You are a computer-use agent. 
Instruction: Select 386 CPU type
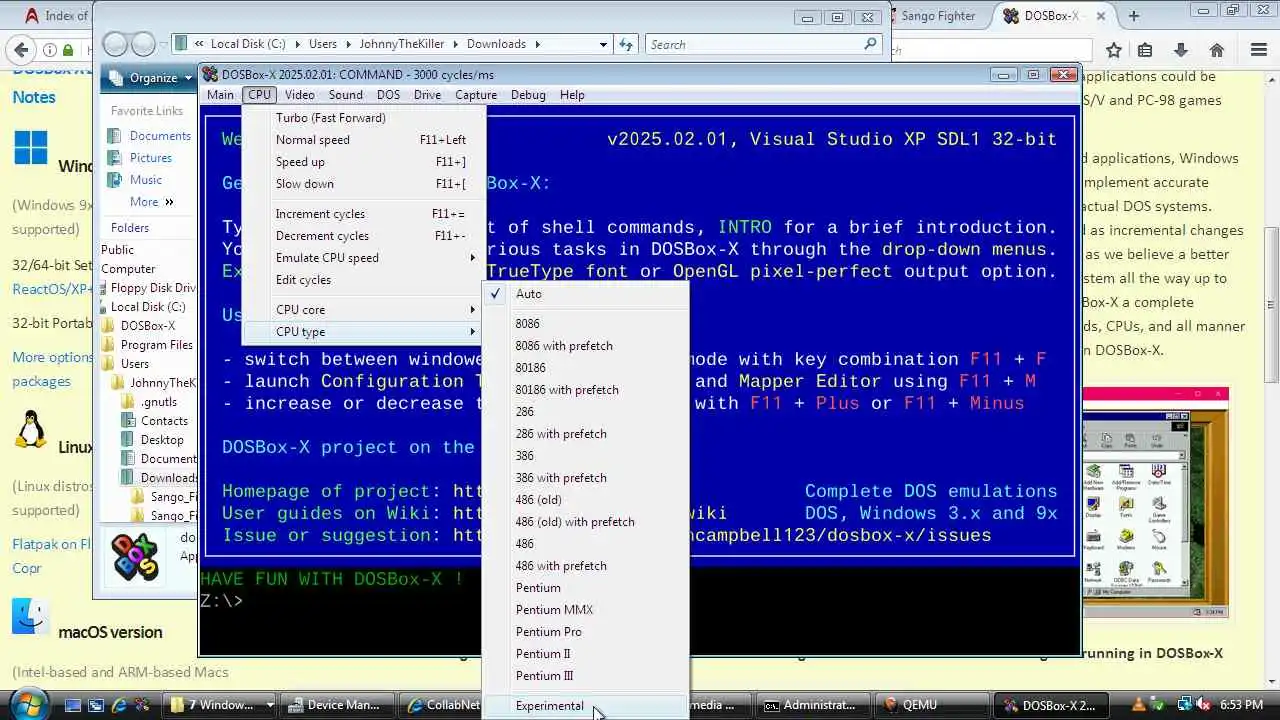click(x=586, y=456)
